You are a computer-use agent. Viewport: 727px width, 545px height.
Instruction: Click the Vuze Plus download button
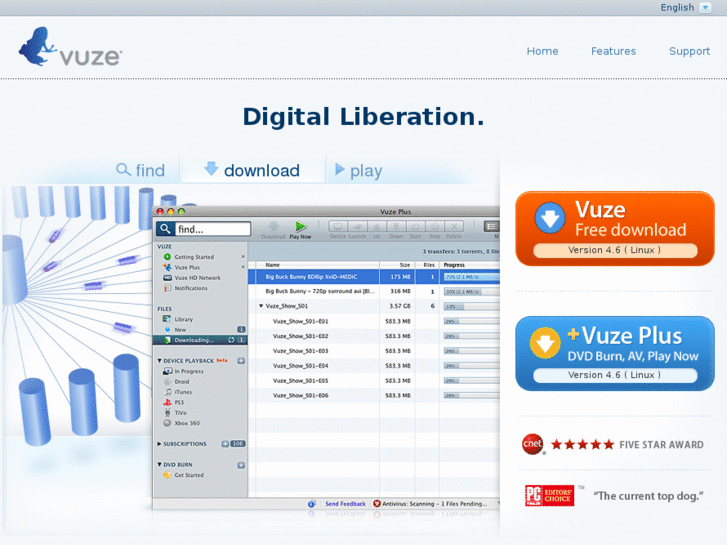tap(615, 354)
